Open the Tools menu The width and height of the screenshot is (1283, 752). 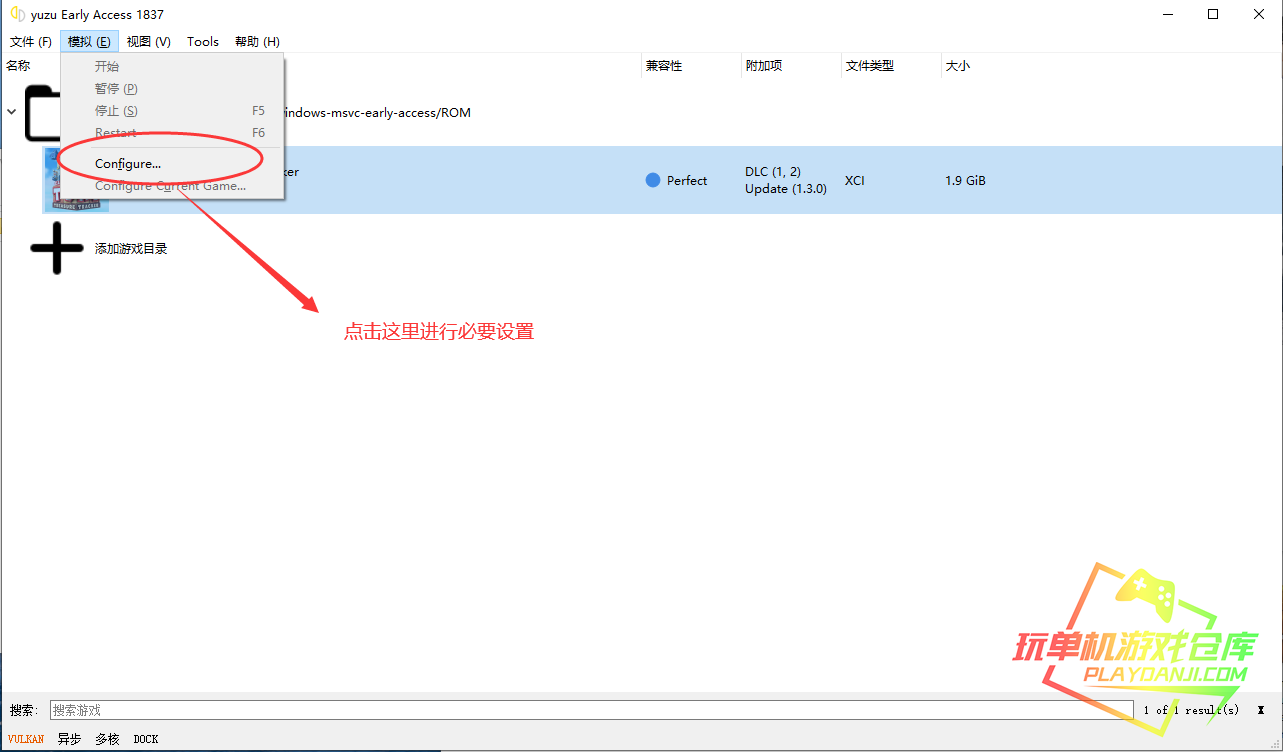(203, 41)
